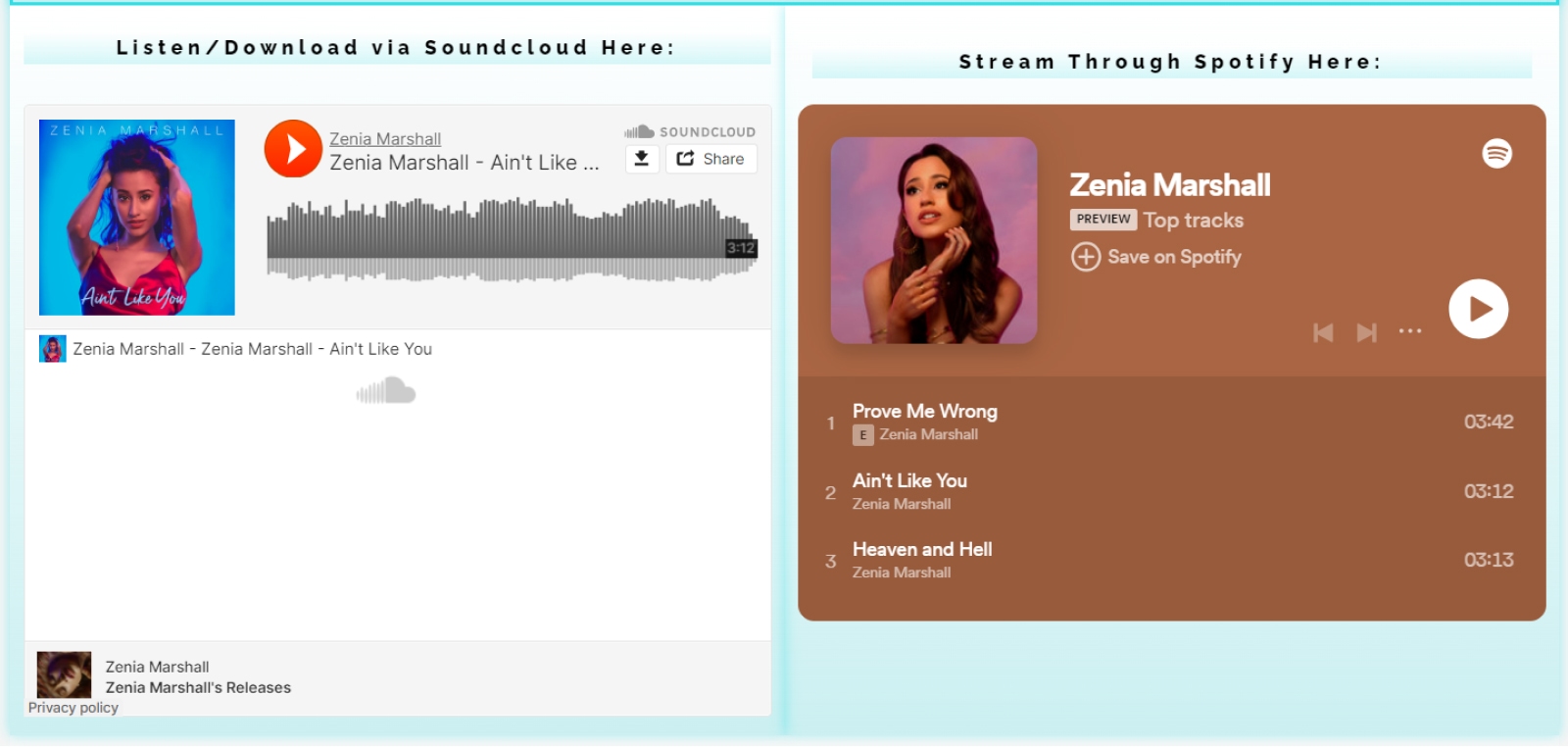
Task: Open Zenia Marshall's Releases link
Action: point(198,688)
